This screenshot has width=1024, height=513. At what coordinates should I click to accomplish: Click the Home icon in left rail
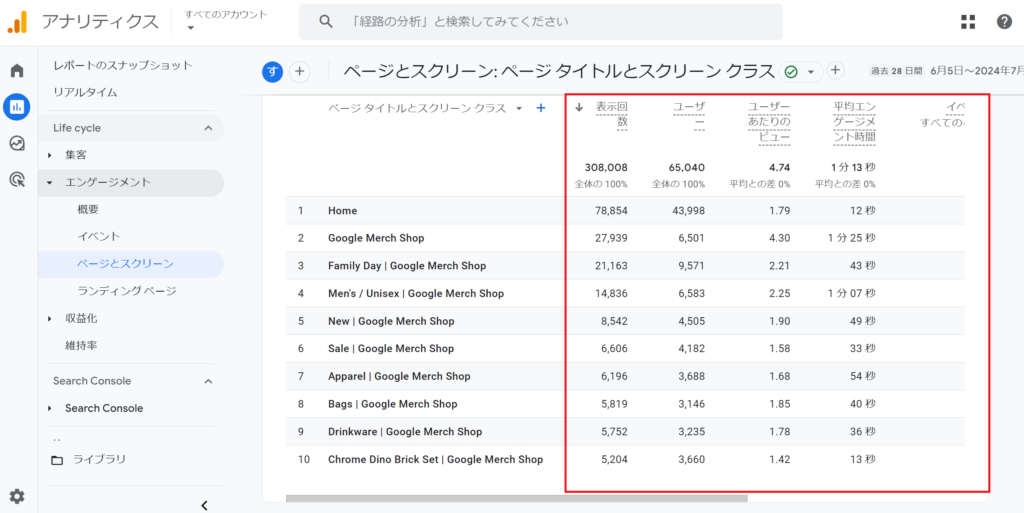click(17, 71)
